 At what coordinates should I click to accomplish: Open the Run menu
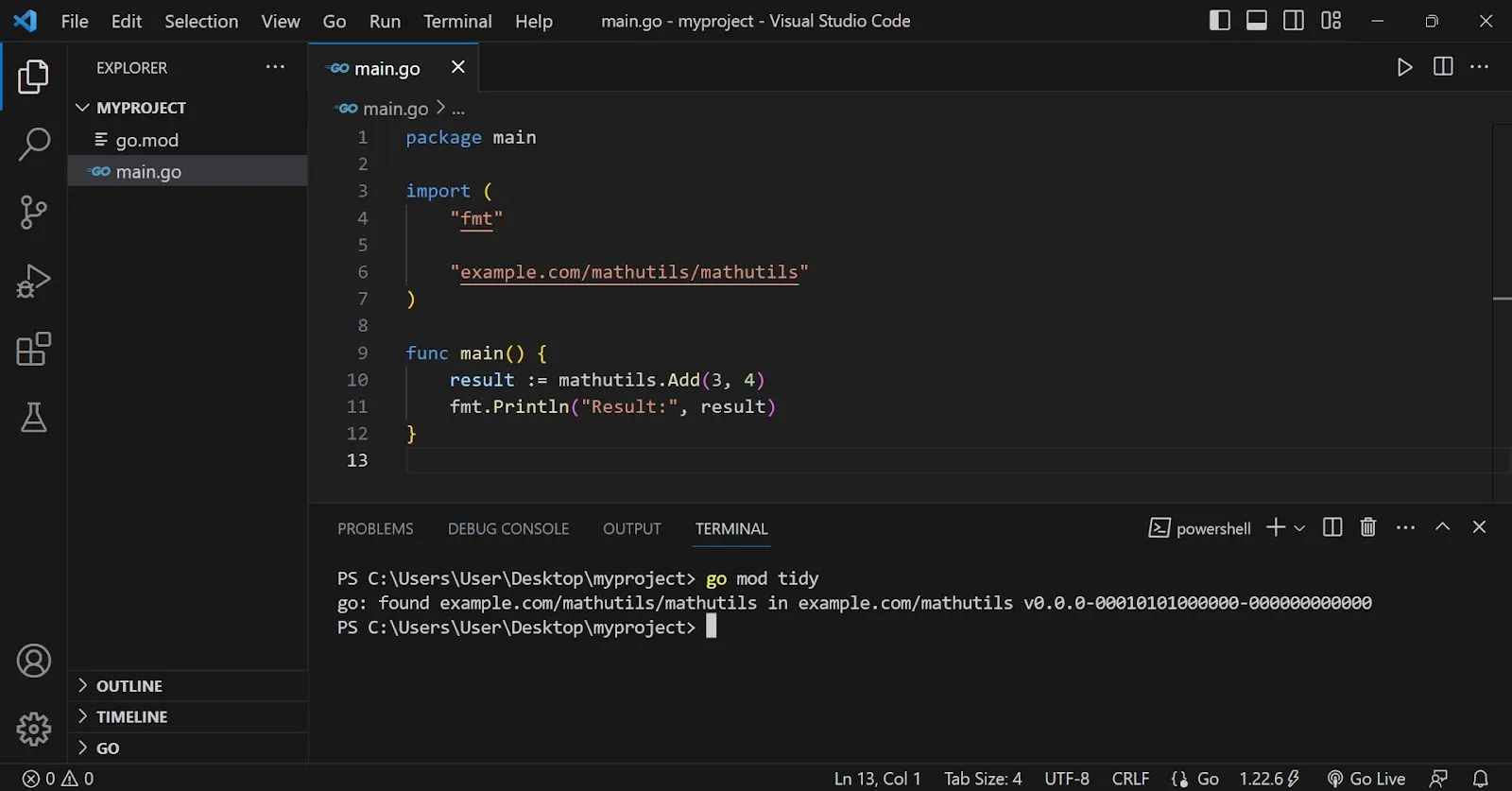tap(385, 21)
